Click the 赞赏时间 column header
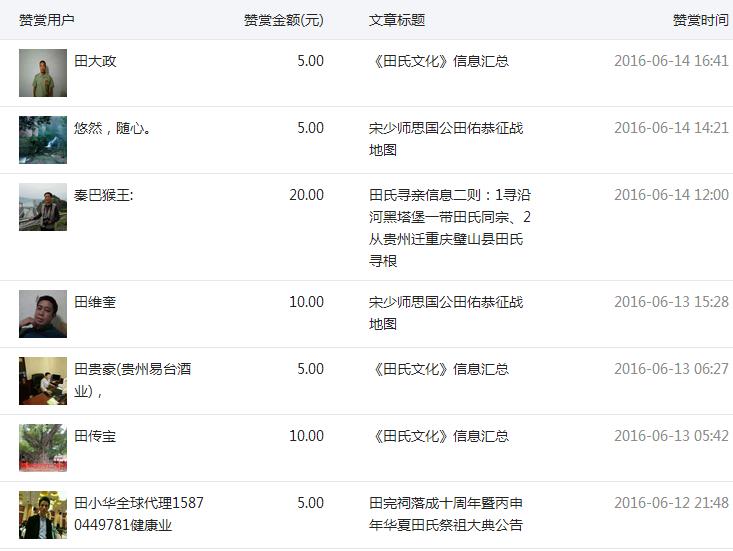Viewport: 733px width, 551px height. click(x=700, y=20)
